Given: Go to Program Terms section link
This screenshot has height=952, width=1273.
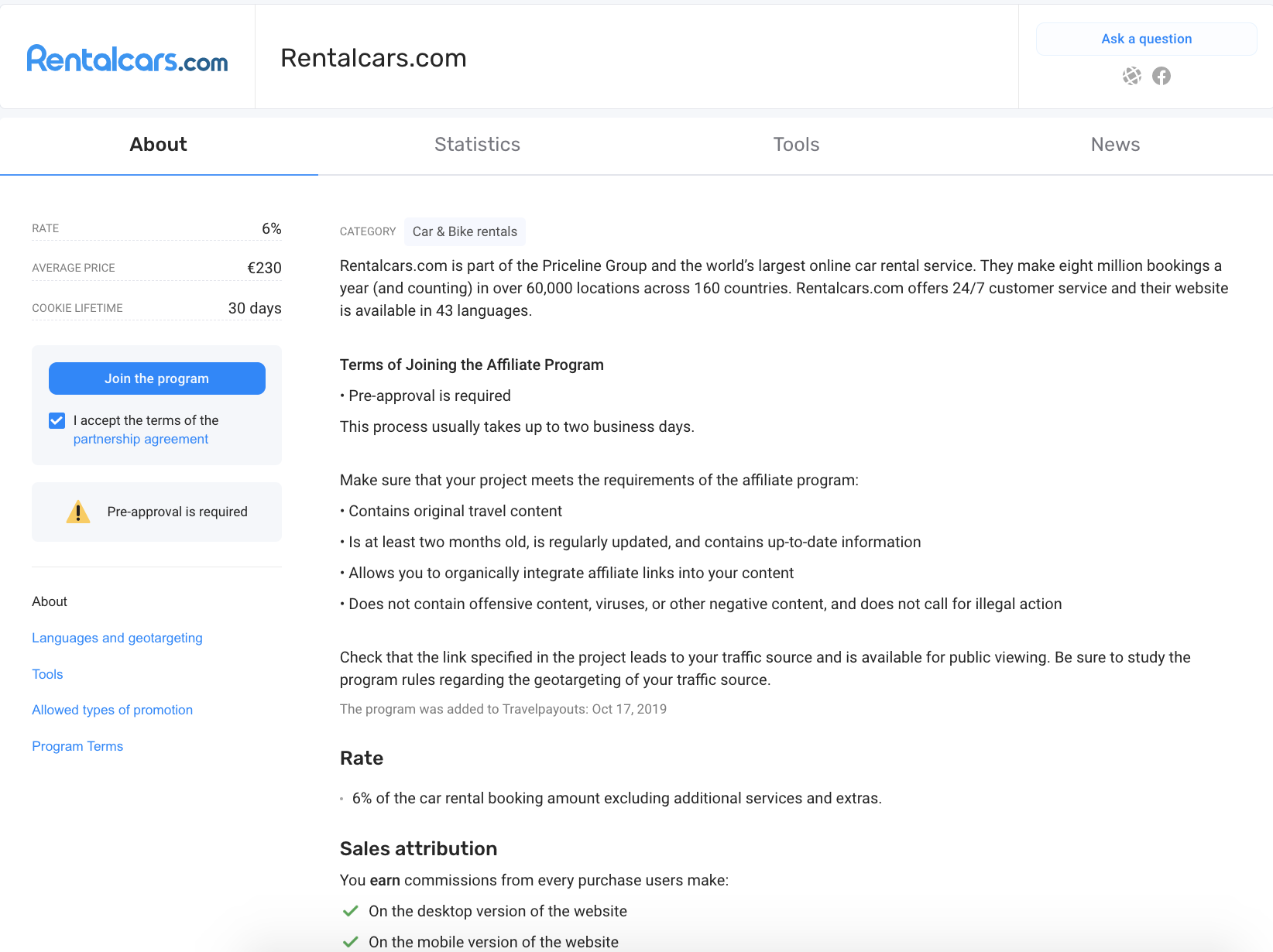Looking at the screenshot, I should (x=77, y=746).
